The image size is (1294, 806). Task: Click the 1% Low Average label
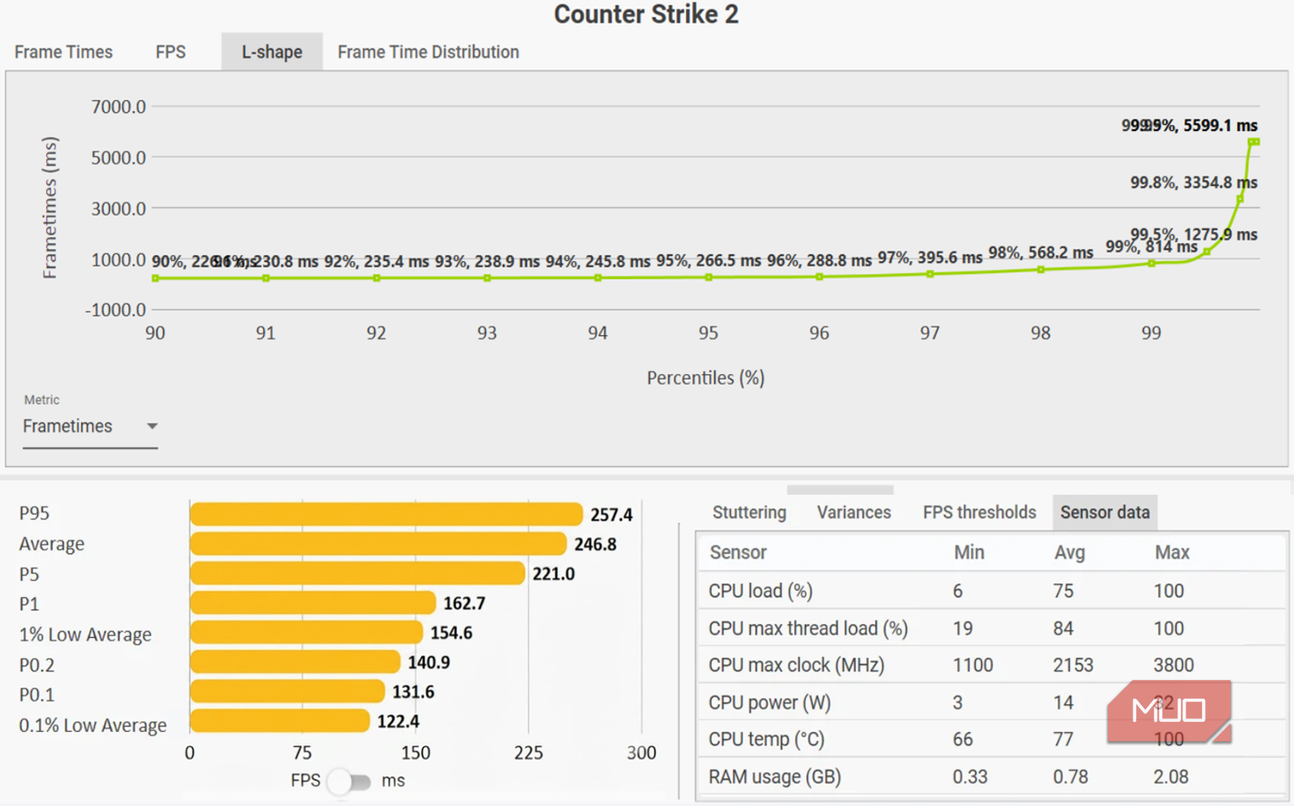click(x=85, y=635)
